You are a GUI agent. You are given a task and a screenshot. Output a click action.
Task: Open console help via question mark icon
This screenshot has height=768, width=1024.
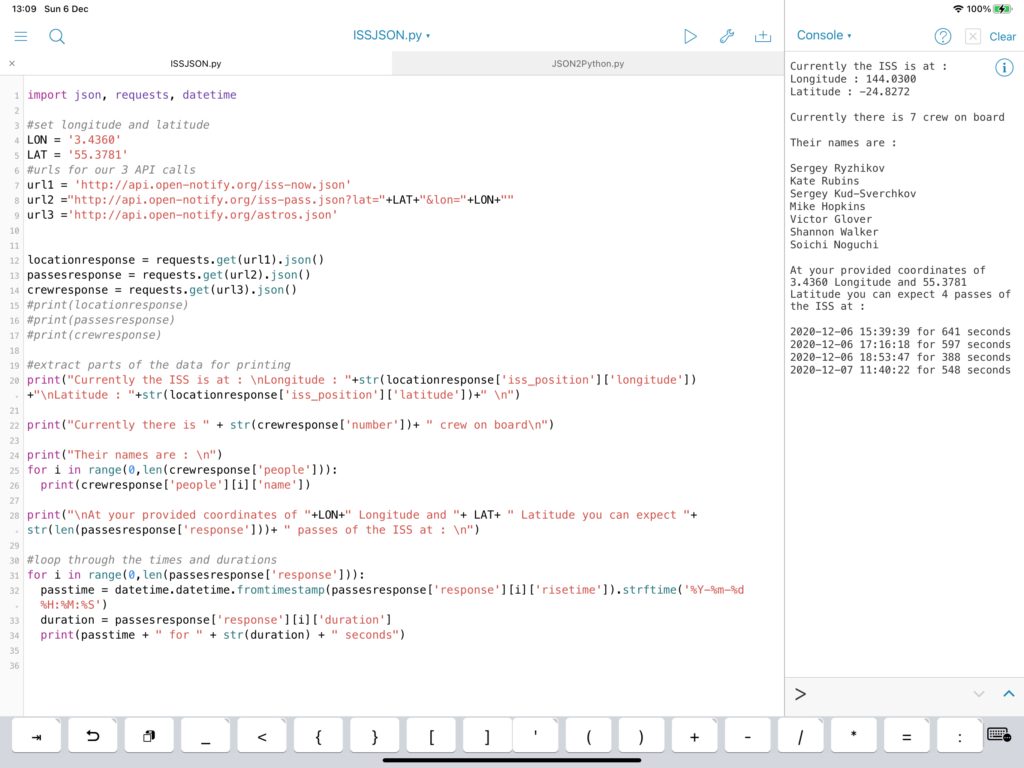941,36
